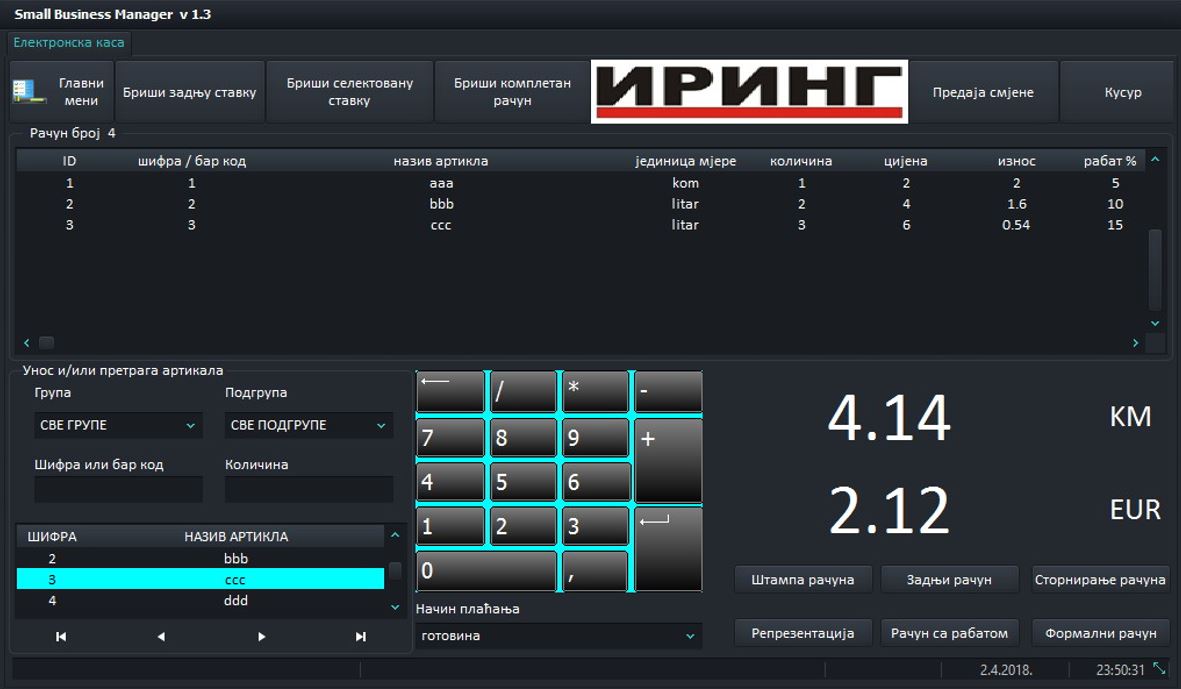Image resolution: width=1181 pixels, height=689 pixels.
Task: Click Сторнирање рачуна button
Action: (x=1100, y=580)
